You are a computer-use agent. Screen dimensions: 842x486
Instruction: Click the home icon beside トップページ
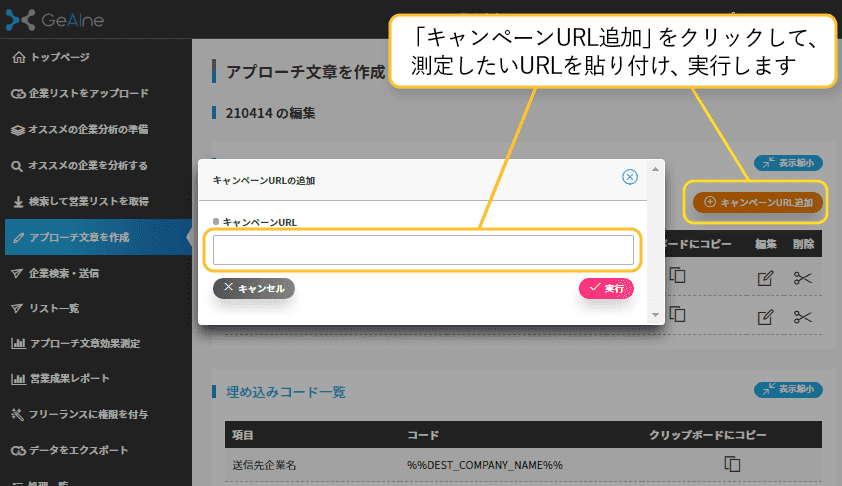coord(19,57)
